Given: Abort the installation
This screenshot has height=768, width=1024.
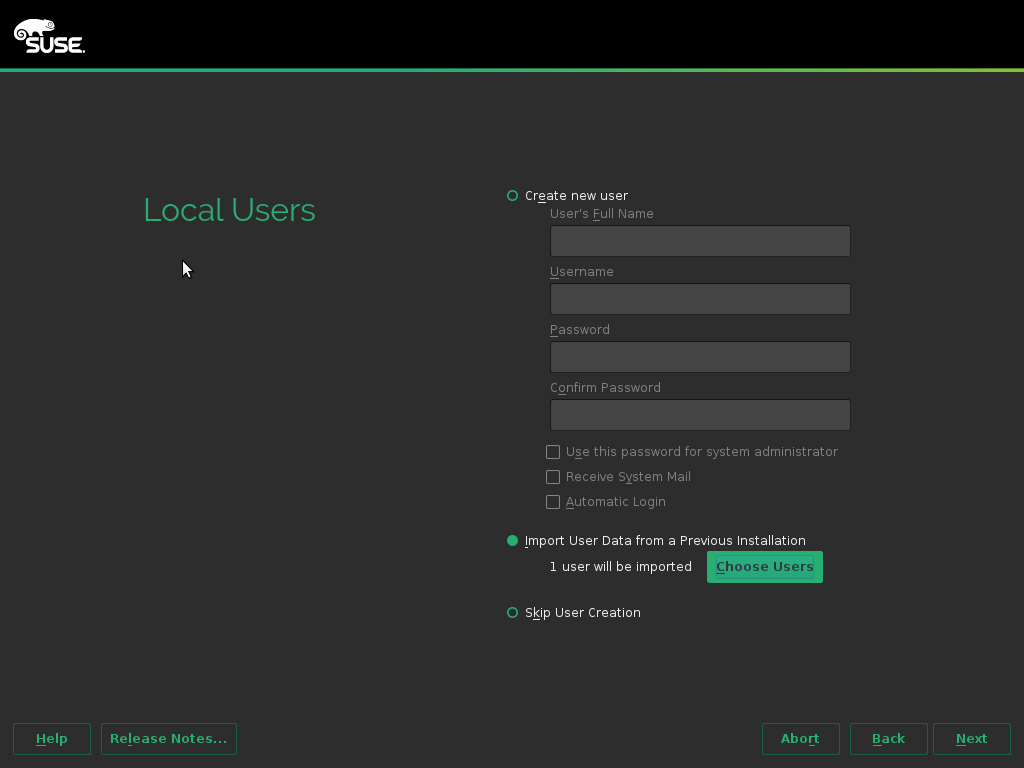Looking at the screenshot, I should [800, 739].
